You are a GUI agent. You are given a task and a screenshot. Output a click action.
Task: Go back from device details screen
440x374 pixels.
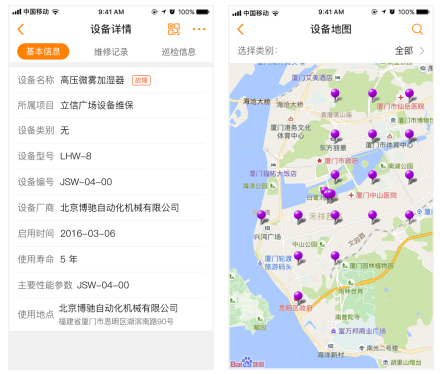click(21, 29)
